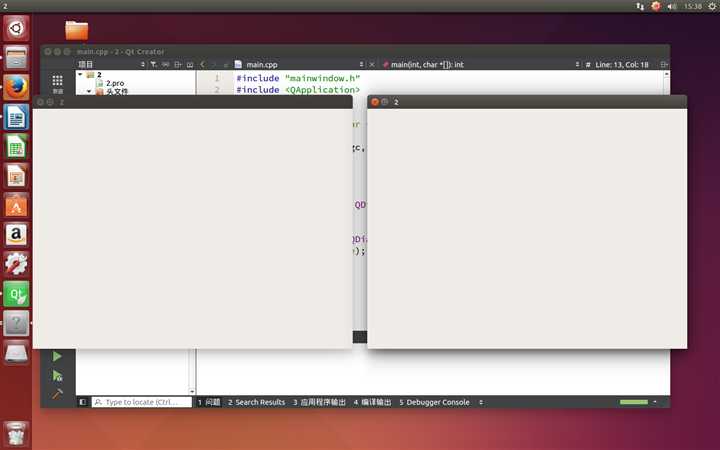Click the Run button in Qt Creator
The image size is (720, 450).
(57, 356)
